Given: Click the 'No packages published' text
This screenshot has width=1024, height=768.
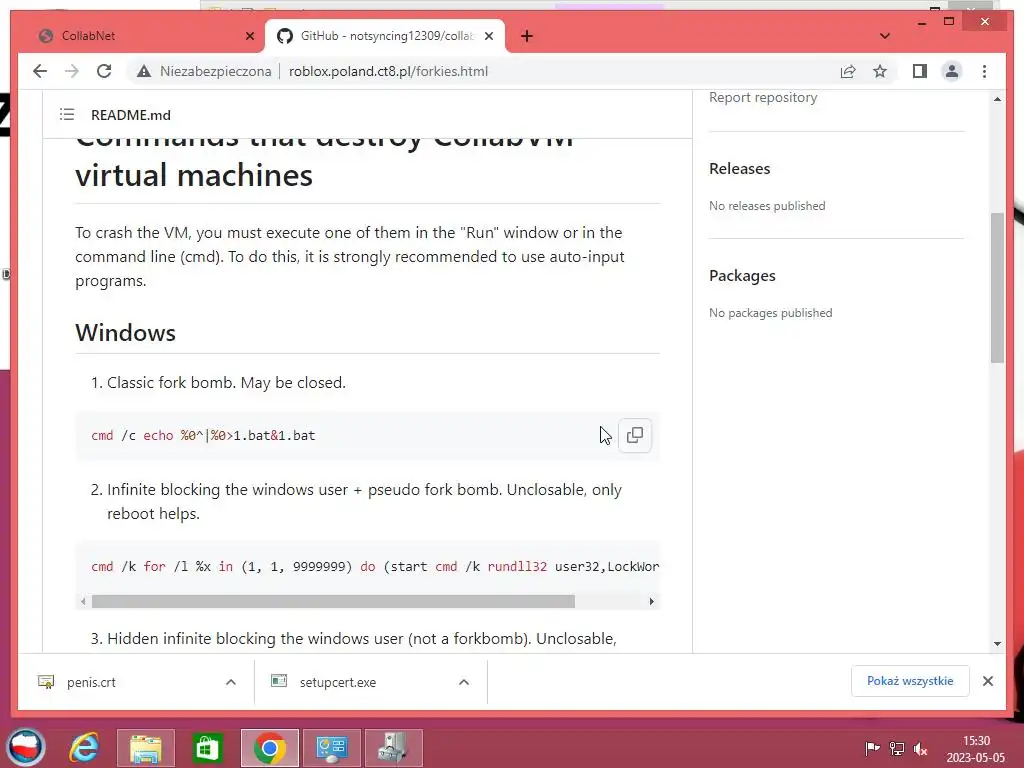Looking at the screenshot, I should (x=771, y=313).
